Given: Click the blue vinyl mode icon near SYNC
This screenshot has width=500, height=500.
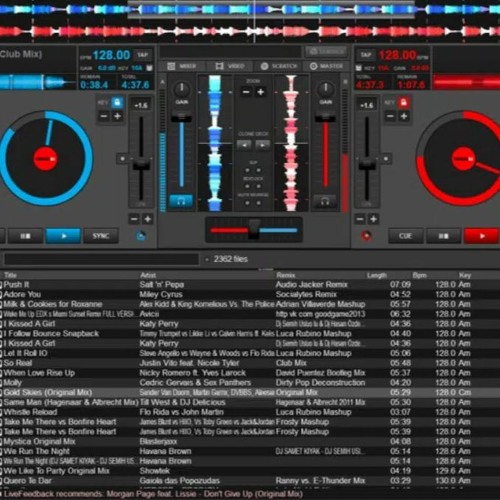Looking at the screenshot, I should [x=141, y=236].
